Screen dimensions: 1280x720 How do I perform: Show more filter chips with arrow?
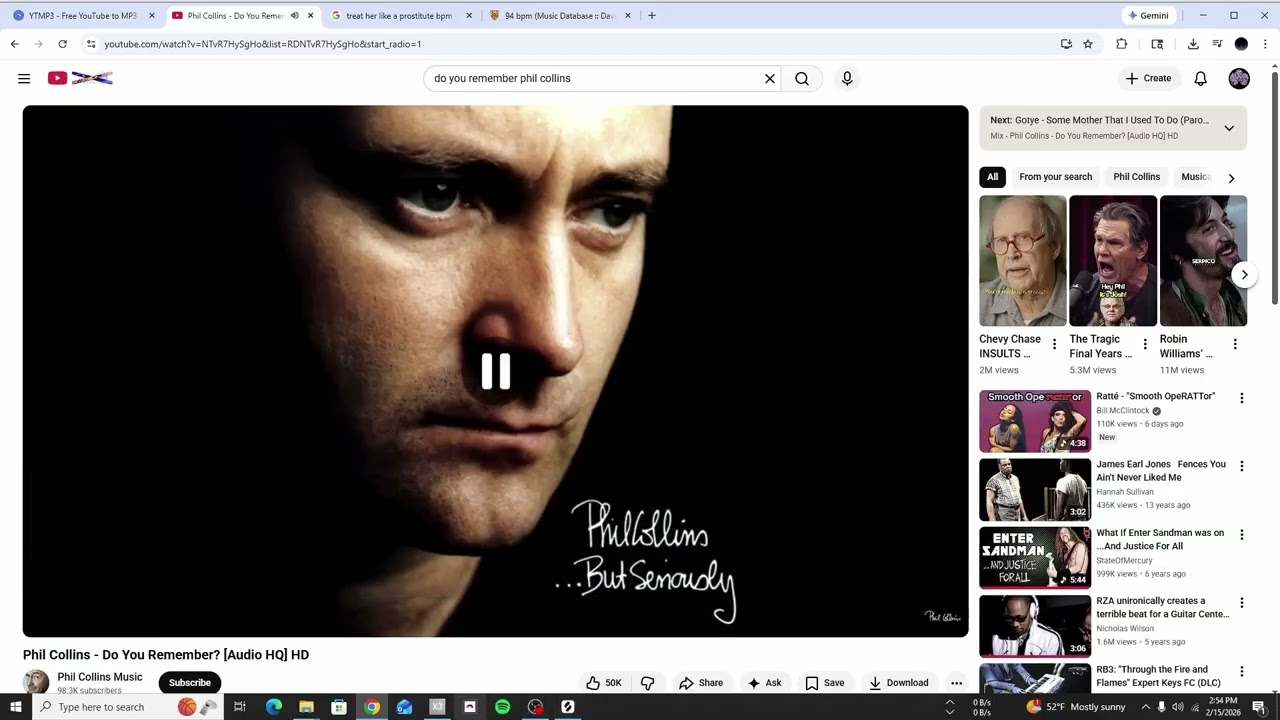point(1231,178)
